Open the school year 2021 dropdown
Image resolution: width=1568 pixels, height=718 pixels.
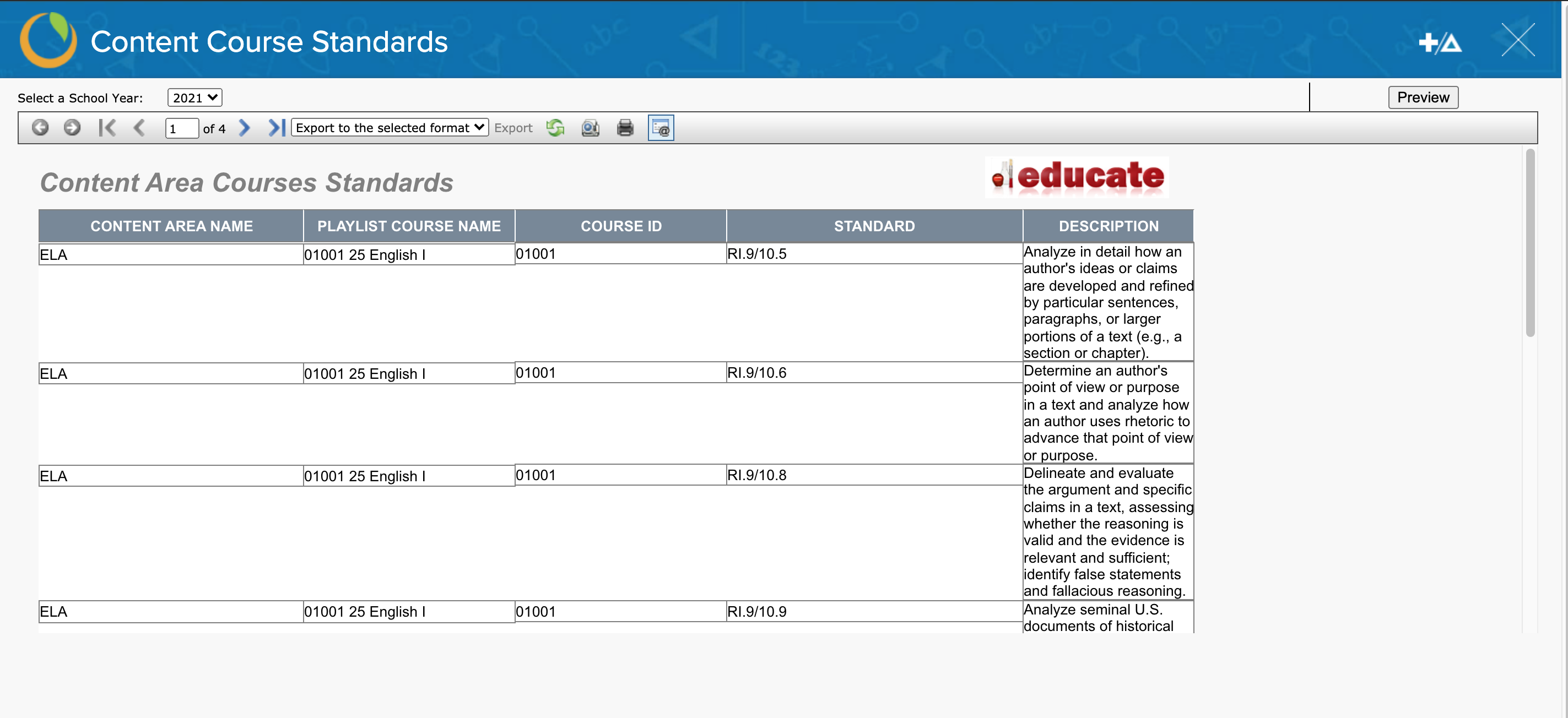pos(194,97)
